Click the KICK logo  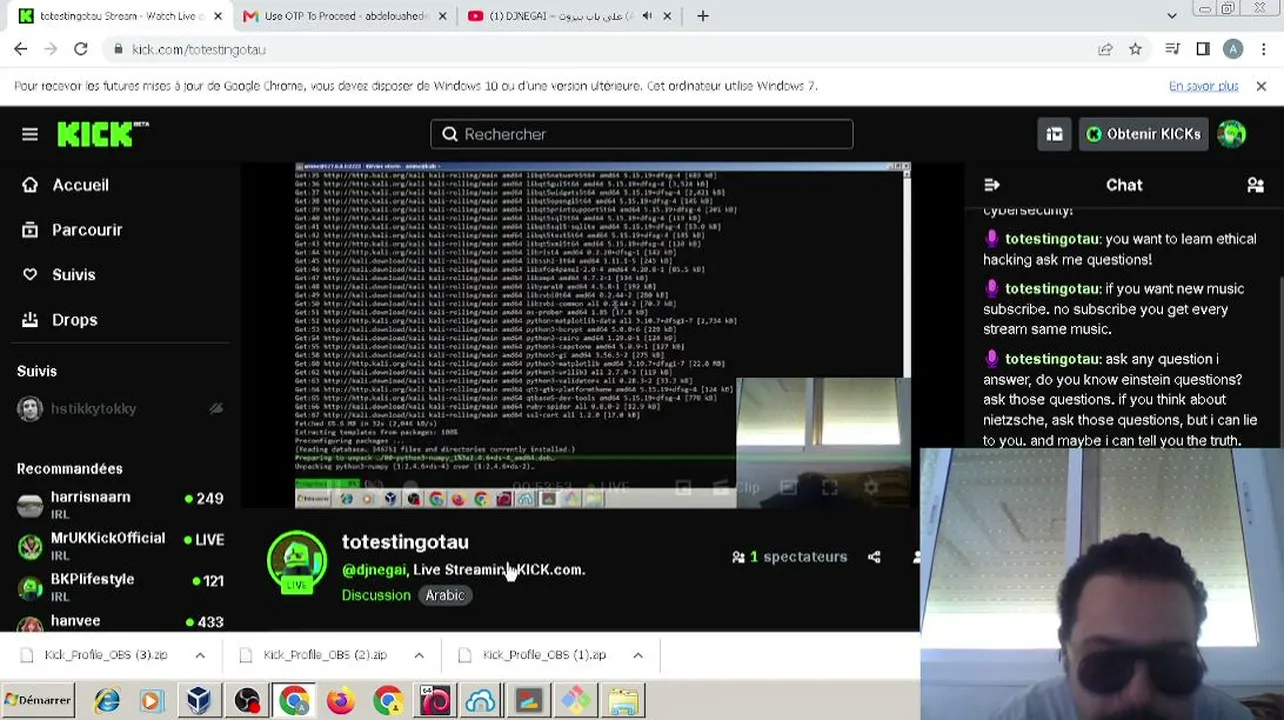click(103, 134)
